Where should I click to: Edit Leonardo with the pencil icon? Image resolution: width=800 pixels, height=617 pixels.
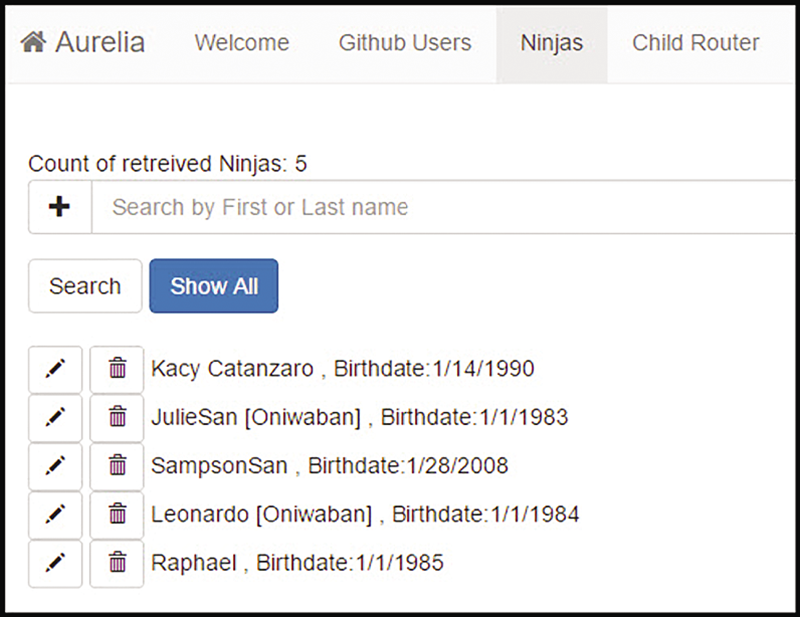pyautogui.click(x=55, y=515)
